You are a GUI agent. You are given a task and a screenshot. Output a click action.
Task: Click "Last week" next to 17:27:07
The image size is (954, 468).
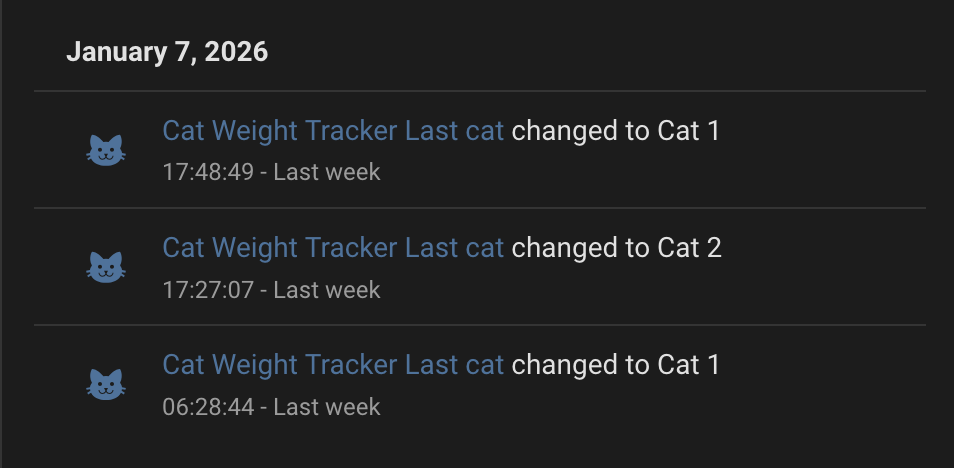[327, 290]
